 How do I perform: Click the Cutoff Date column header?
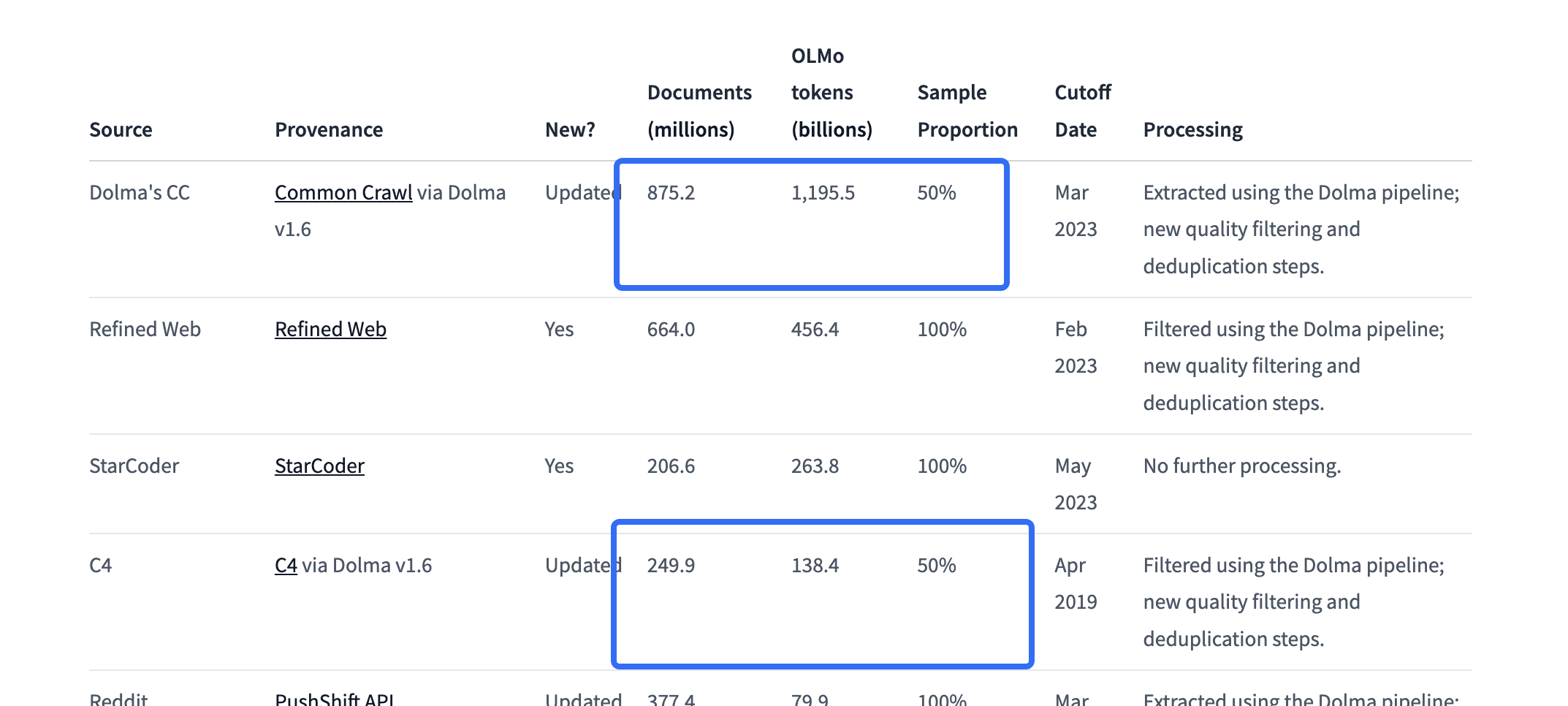[x=1083, y=110]
